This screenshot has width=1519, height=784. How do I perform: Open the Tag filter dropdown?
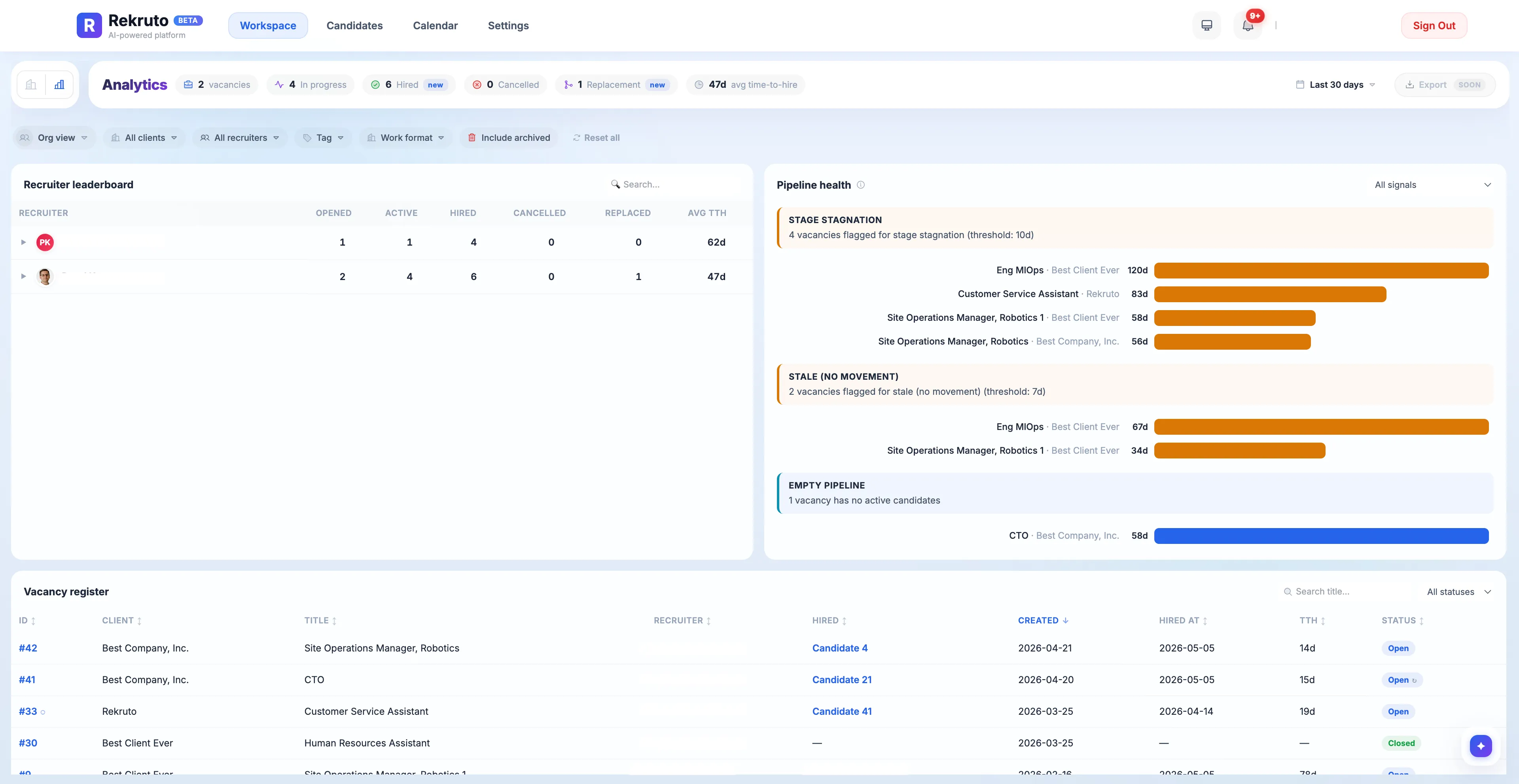point(324,138)
